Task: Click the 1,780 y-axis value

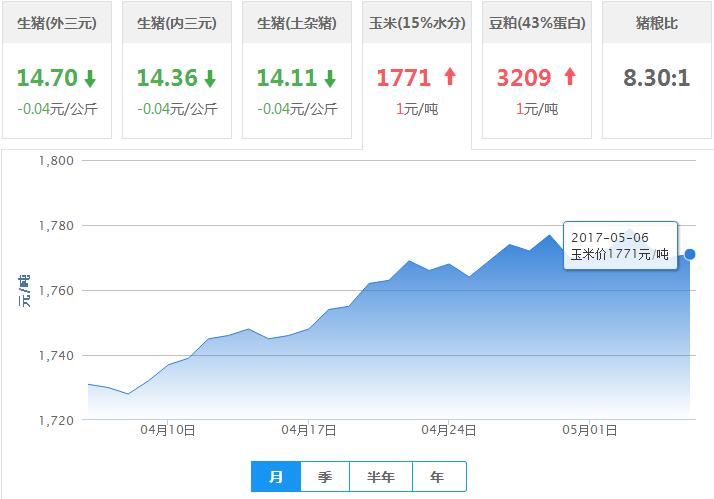Action: [x=56, y=226]
